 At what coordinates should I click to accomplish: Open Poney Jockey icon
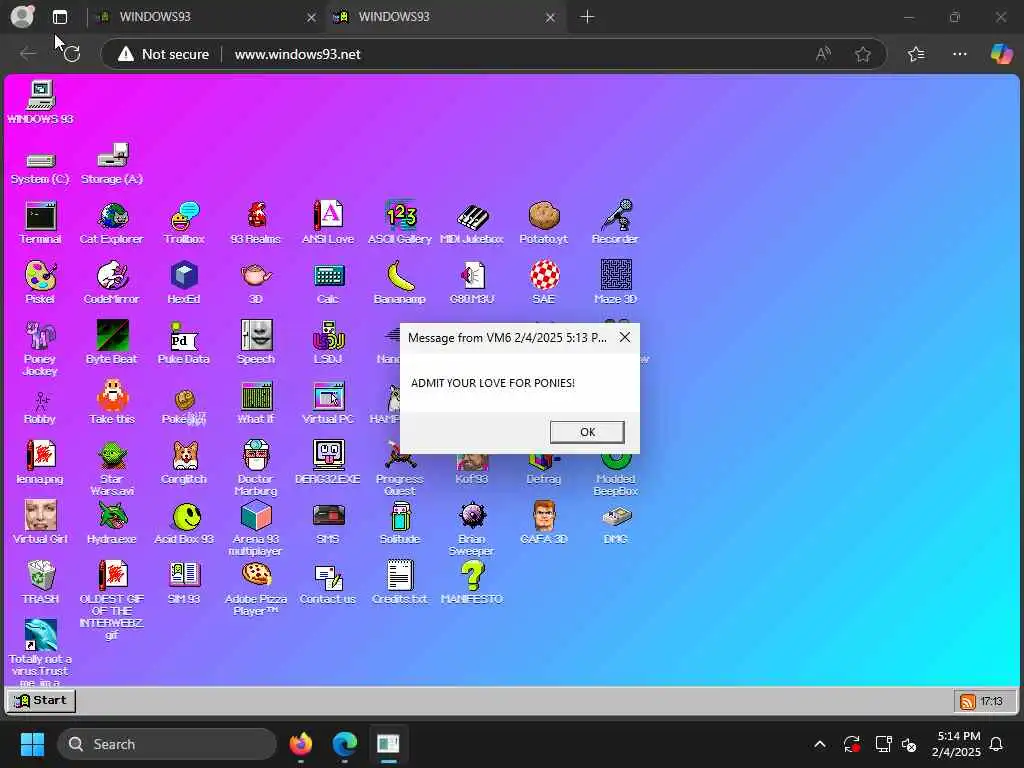pos(40,349)
